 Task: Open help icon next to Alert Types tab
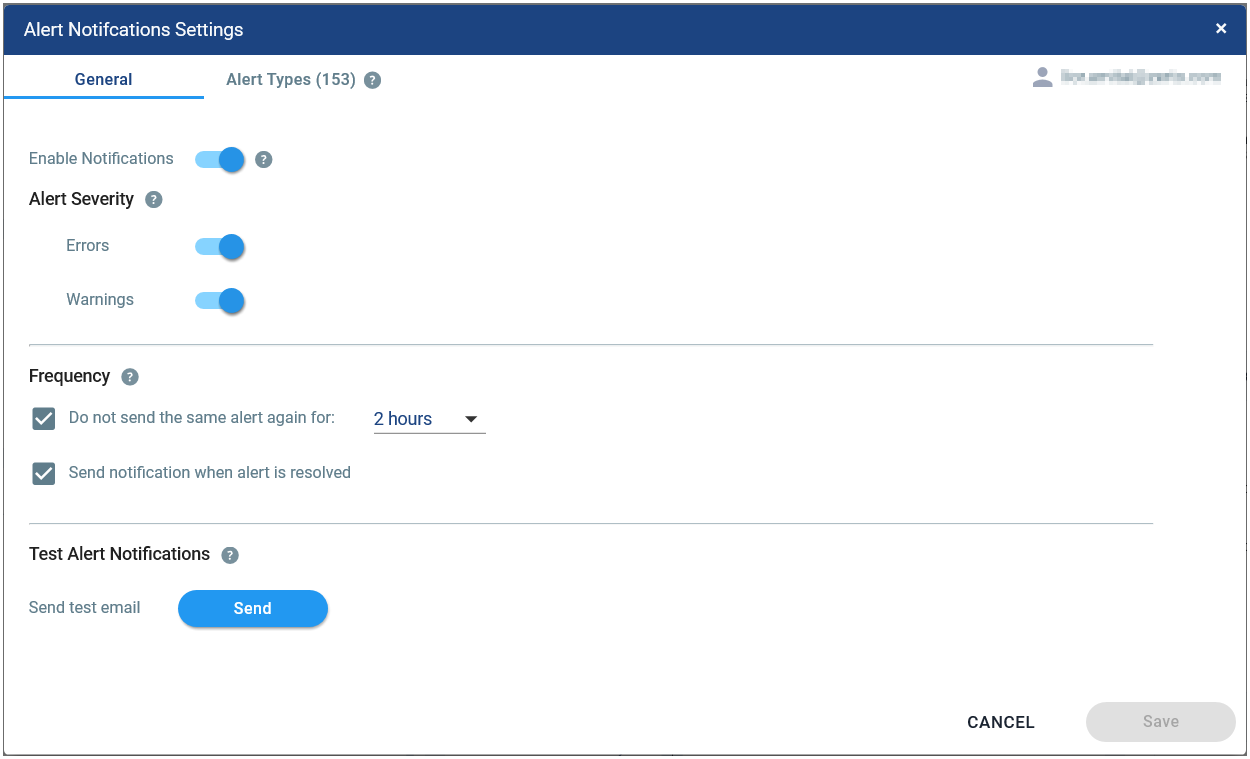tap(372, 80)
